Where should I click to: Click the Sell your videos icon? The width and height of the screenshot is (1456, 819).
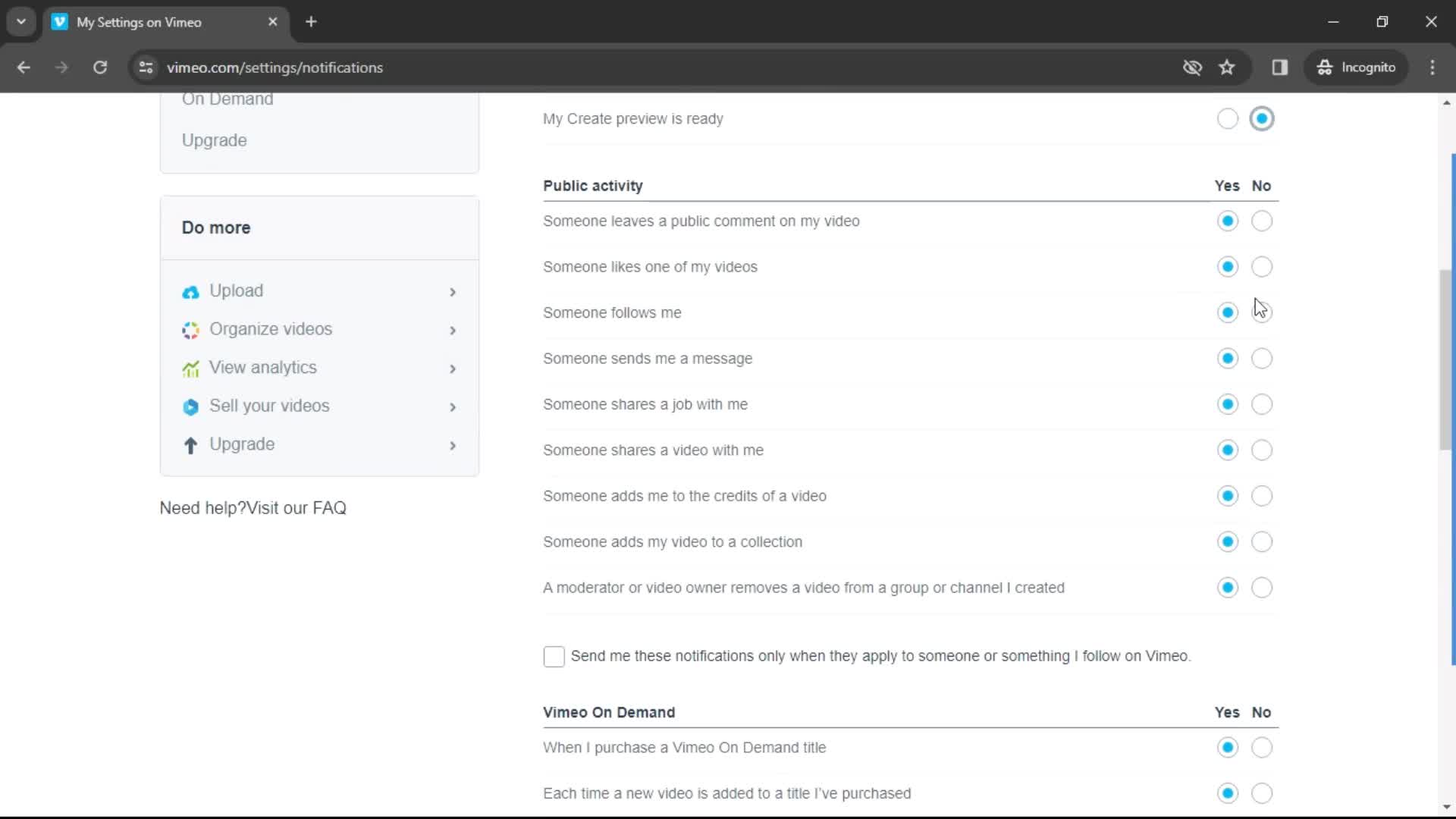190,406
